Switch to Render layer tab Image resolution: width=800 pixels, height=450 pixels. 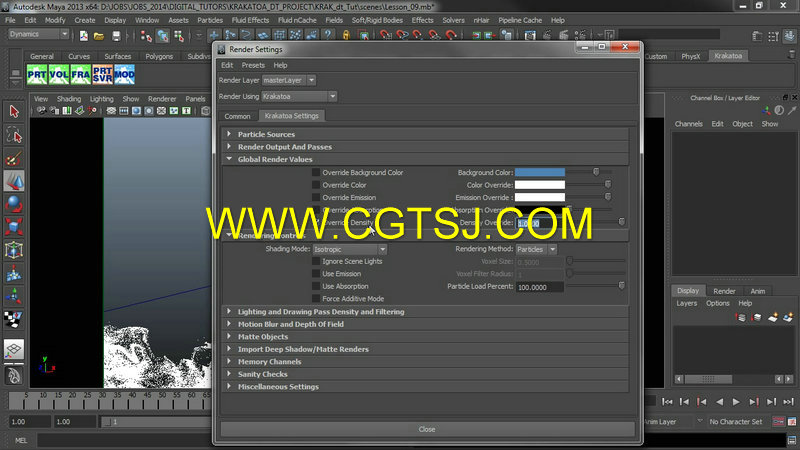(724, 291)
